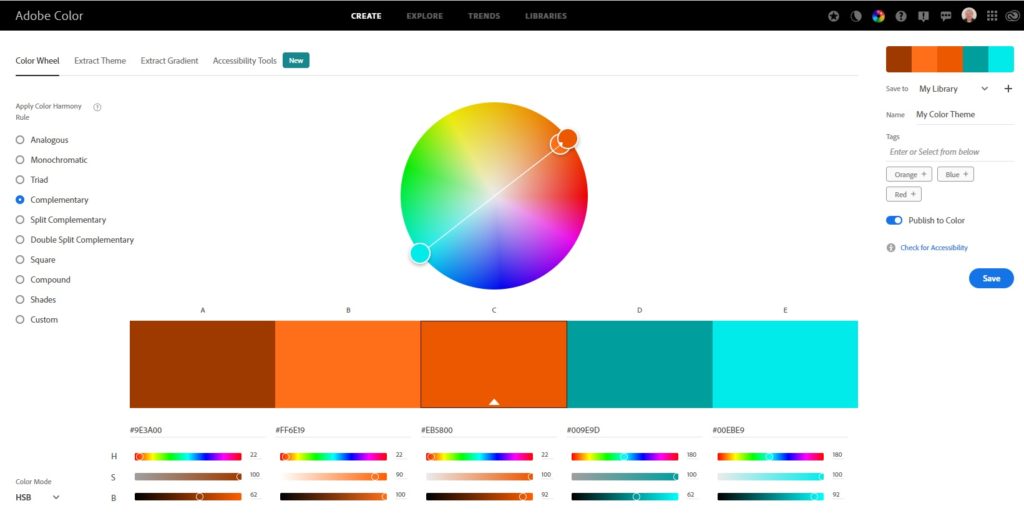1024x516 pixels.
Task: Toggle the Publish to Color switch
Action: point(894,220)
